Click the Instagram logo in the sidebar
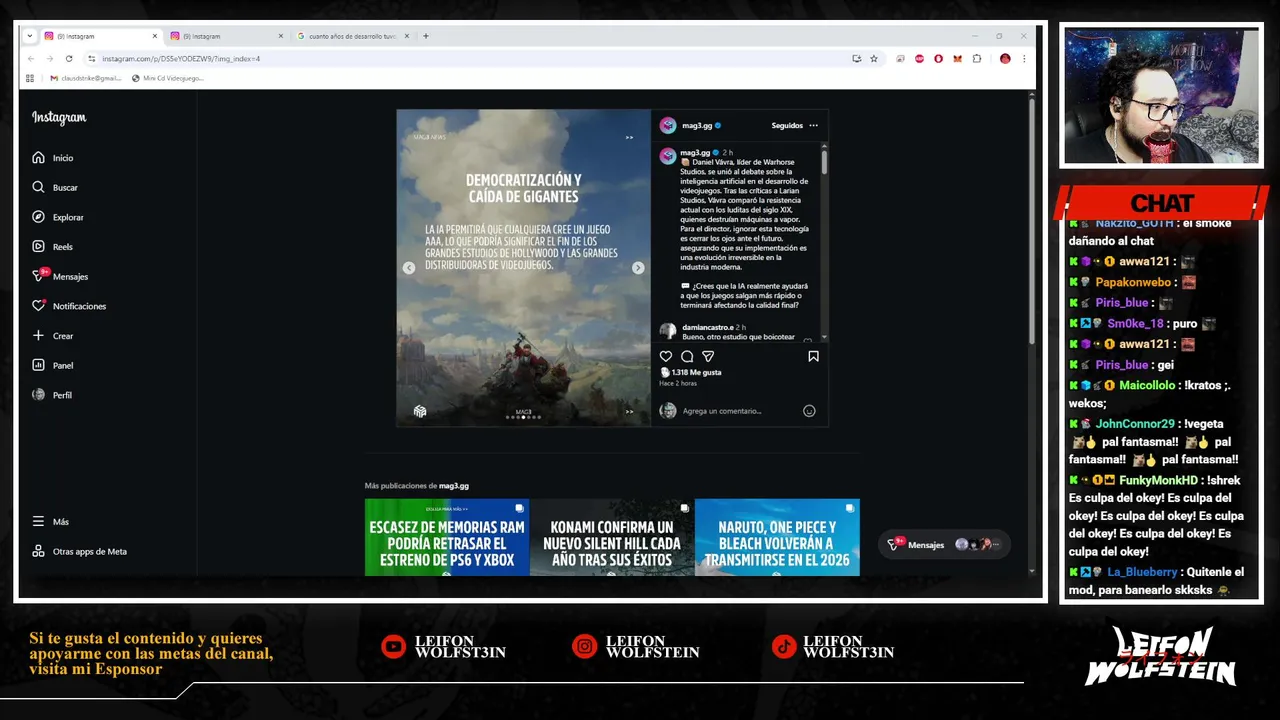The image size is (1280, 720). pyautogui.click(x=59, y=118)
